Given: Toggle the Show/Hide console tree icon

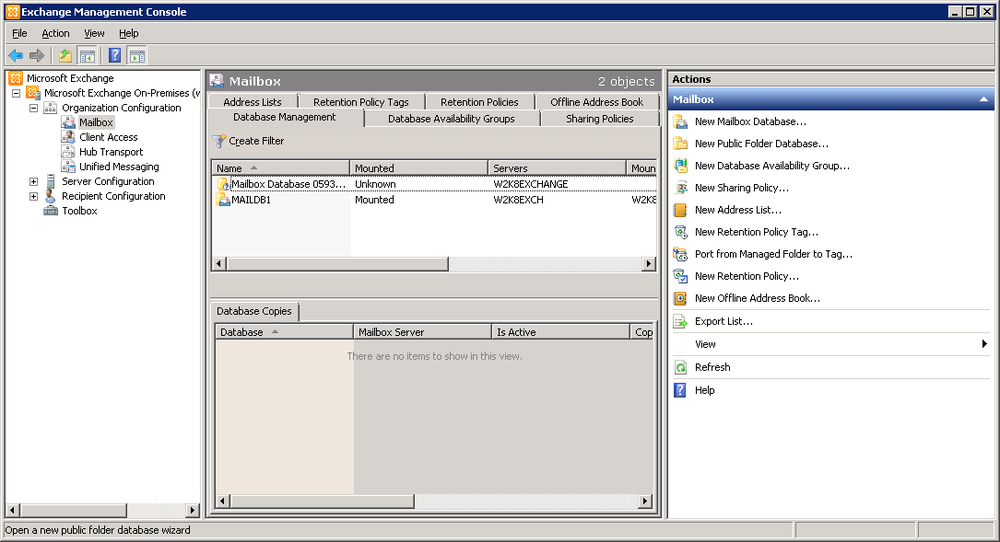Looking at the screenshot, I should (87, 55).
